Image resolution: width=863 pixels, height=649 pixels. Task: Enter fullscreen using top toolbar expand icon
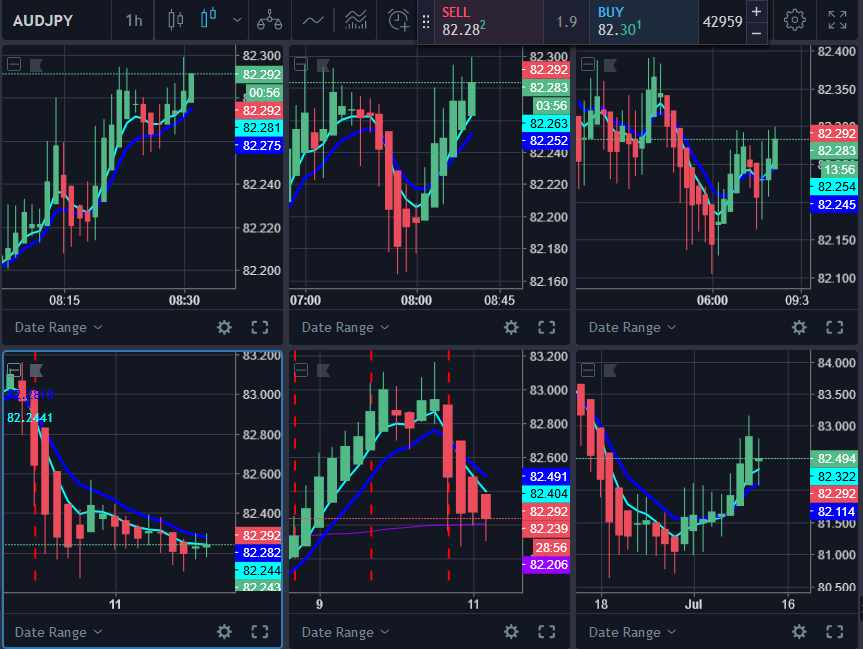(x=838, y=20)
